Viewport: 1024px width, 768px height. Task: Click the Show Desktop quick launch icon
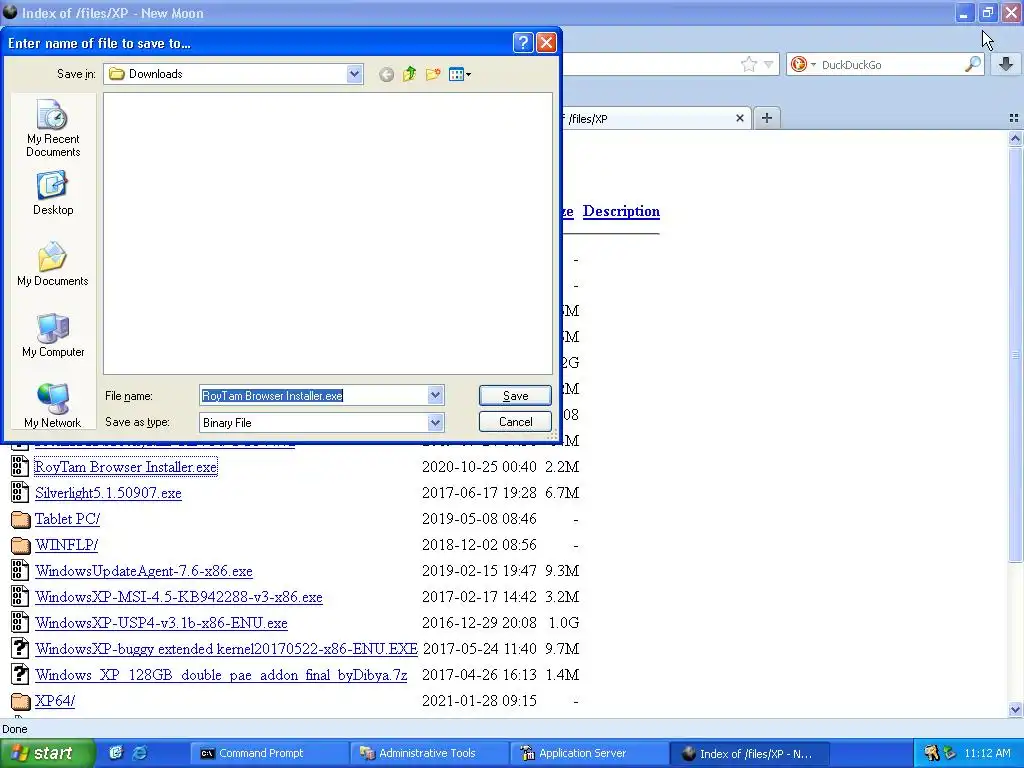click(116, 753)
